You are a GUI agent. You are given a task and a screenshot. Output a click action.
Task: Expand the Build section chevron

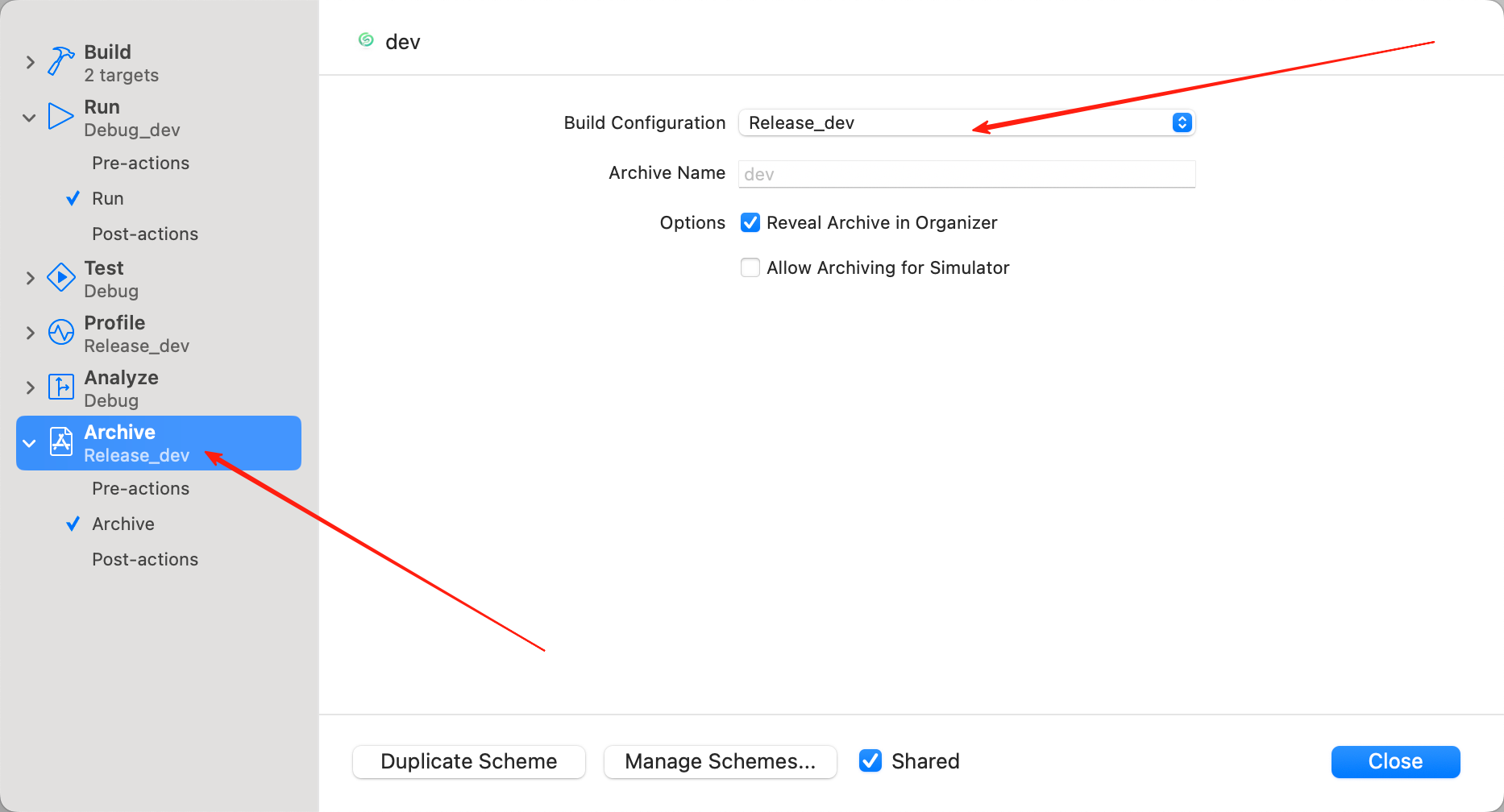pos(30,62)
